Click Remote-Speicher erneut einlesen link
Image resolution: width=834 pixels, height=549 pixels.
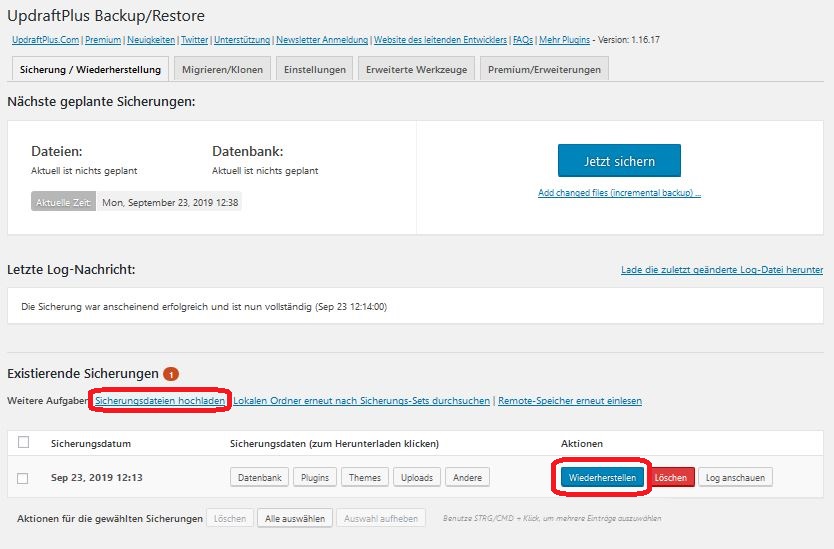[570, 401]
